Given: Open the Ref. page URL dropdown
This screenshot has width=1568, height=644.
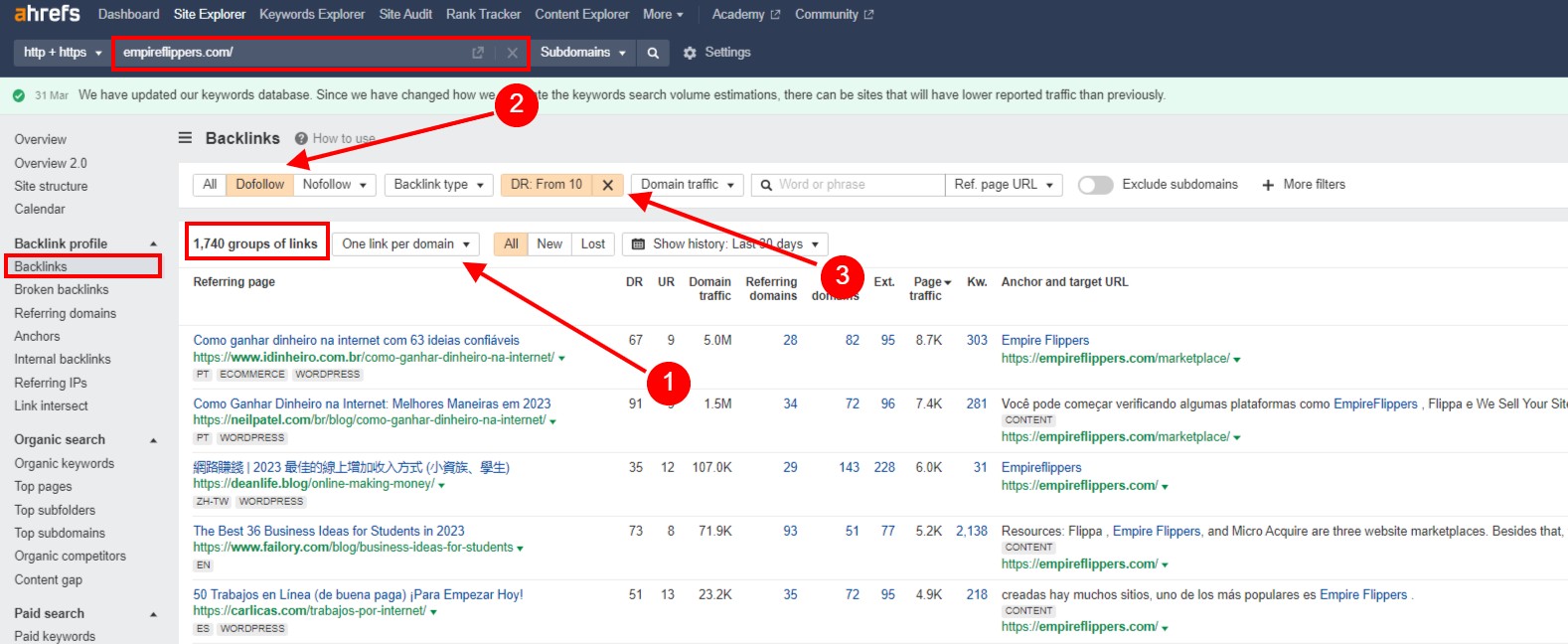Looking at the screenshot, I should (x=1004, y=185).
